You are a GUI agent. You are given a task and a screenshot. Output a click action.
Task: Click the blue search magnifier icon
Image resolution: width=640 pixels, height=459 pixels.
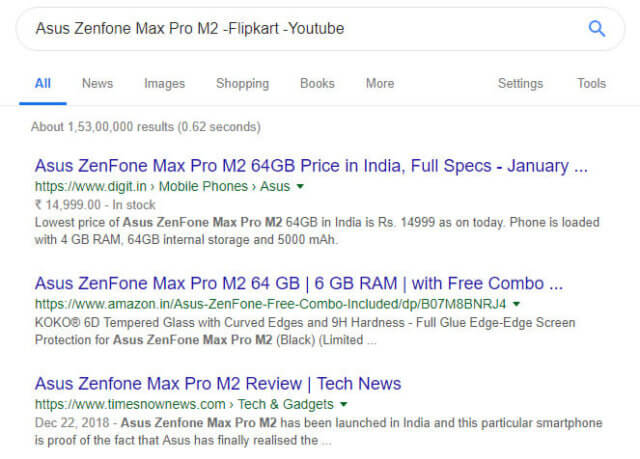pos(596,29)
